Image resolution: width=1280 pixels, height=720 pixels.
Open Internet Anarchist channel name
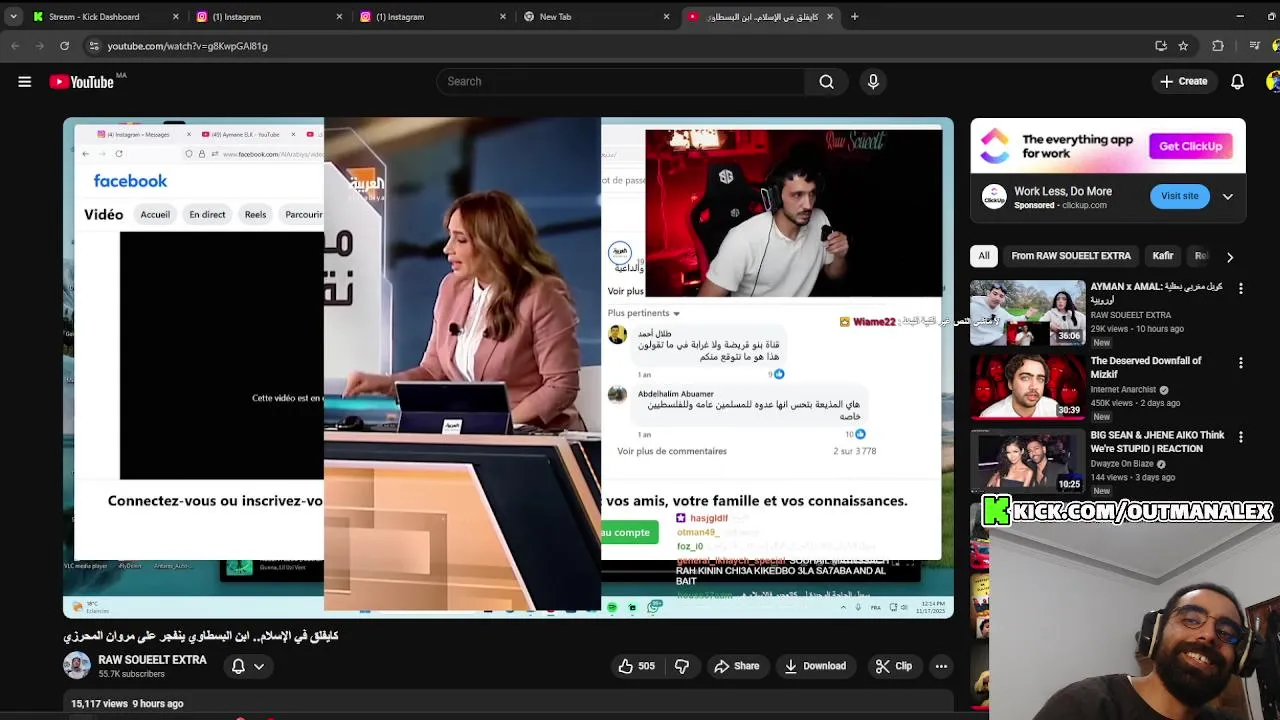1123,390
